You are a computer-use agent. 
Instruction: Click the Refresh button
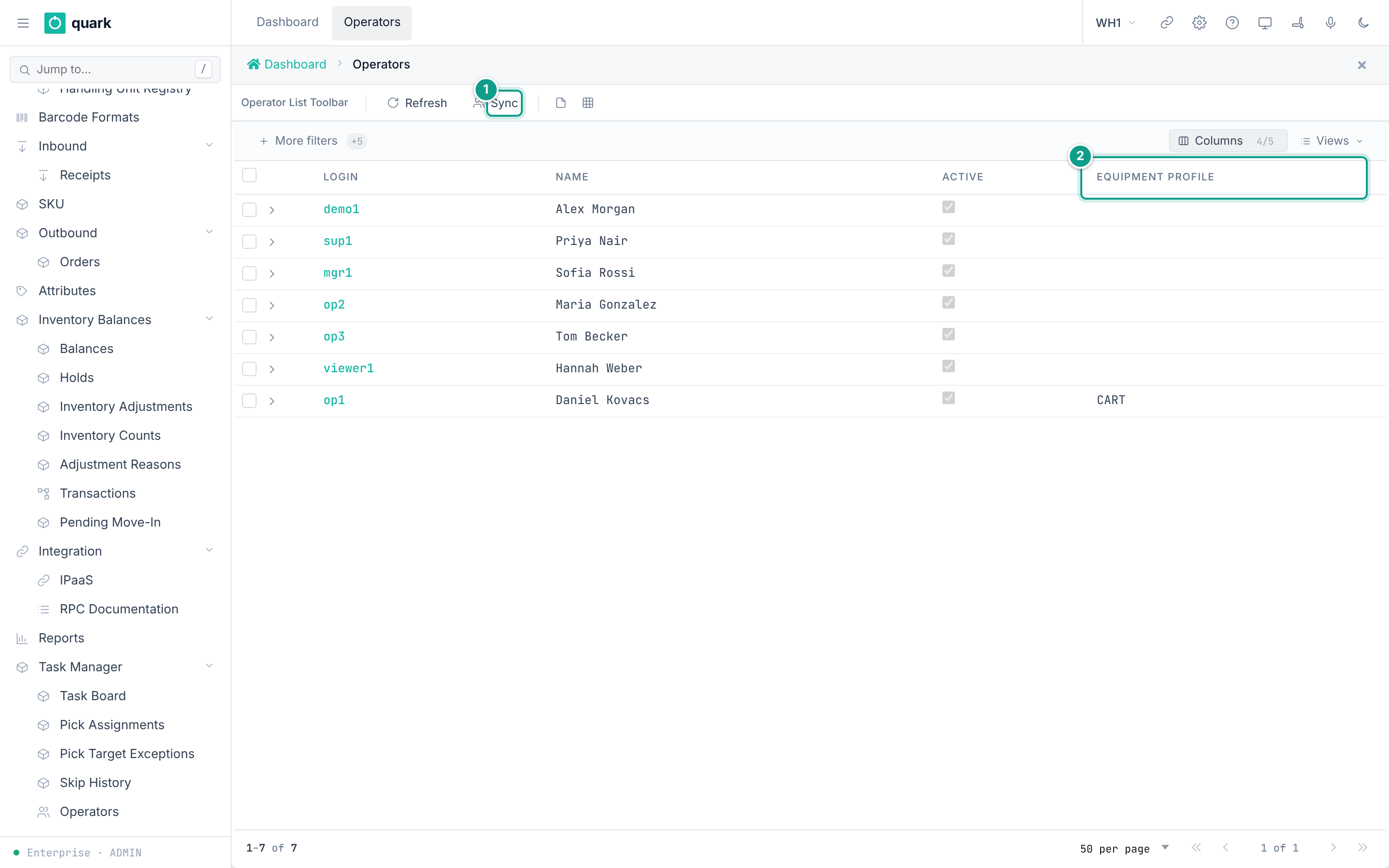point(417,103)
